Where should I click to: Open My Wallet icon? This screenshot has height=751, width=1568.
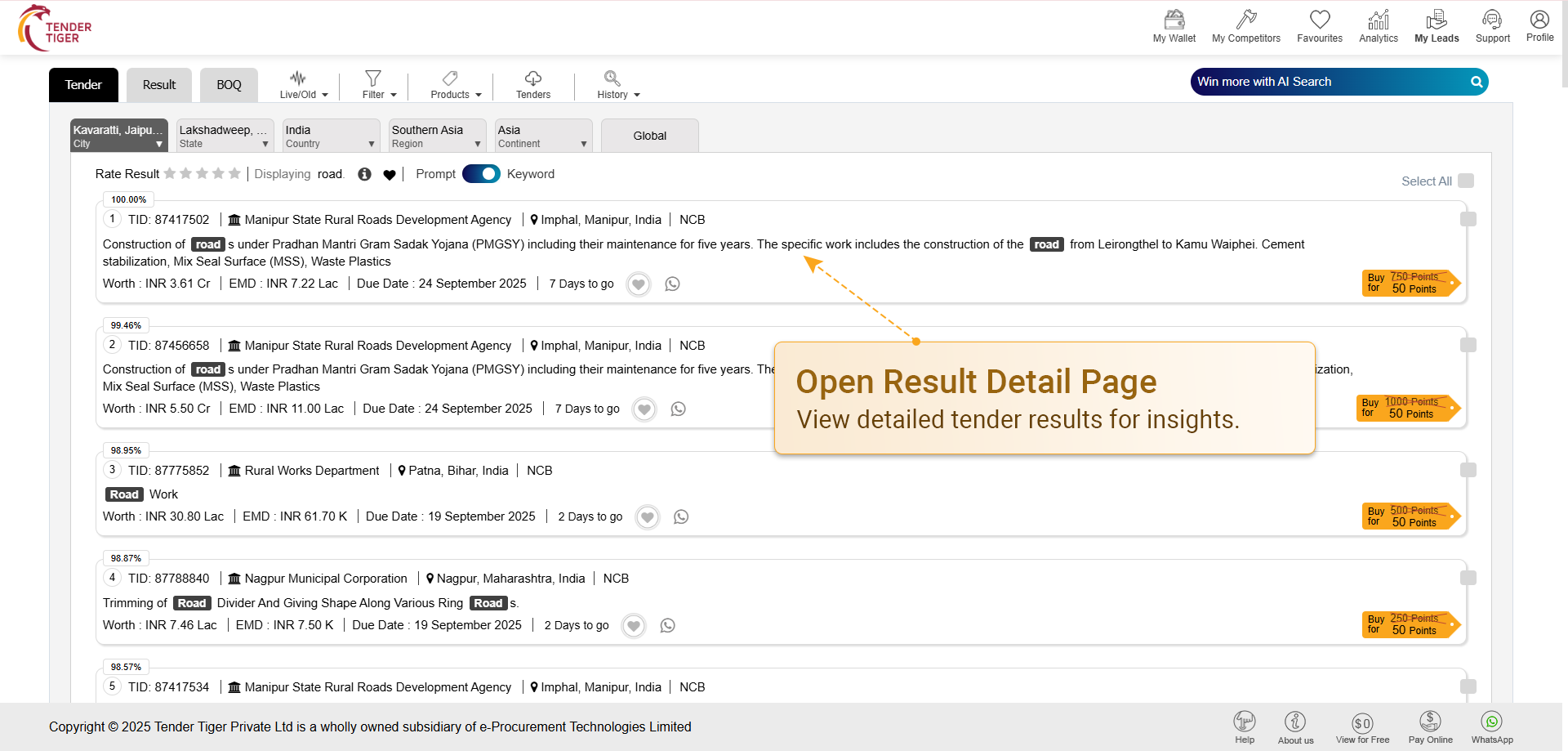point(1174,20)
